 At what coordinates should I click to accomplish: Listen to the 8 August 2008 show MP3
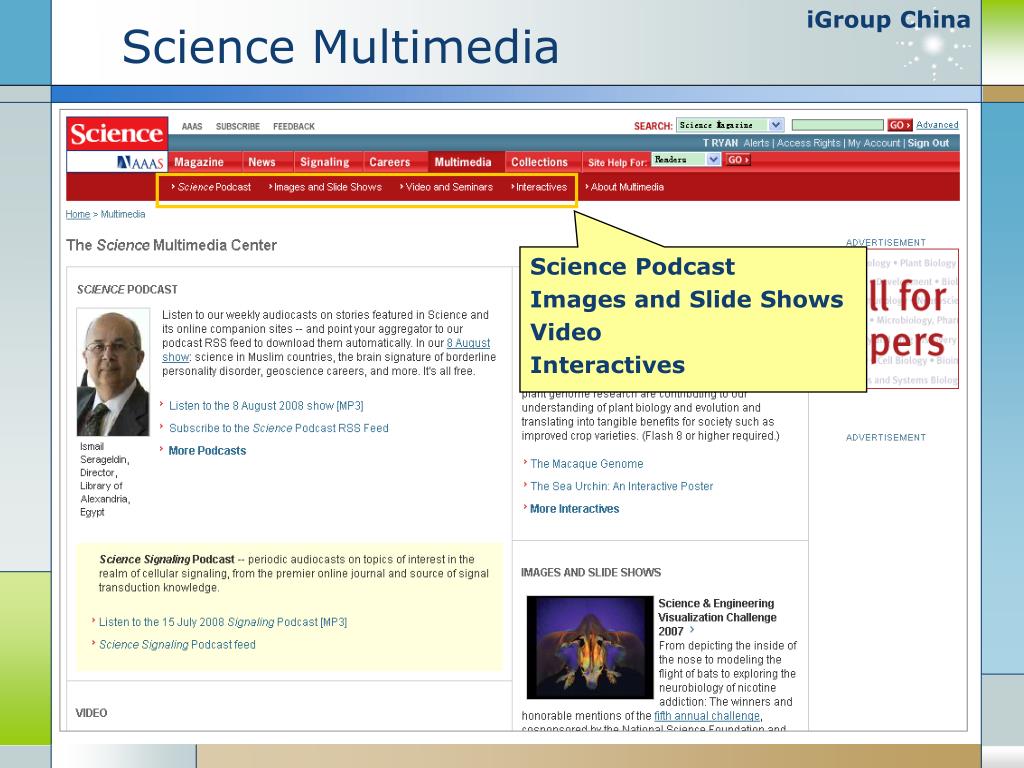pos(266,406)
